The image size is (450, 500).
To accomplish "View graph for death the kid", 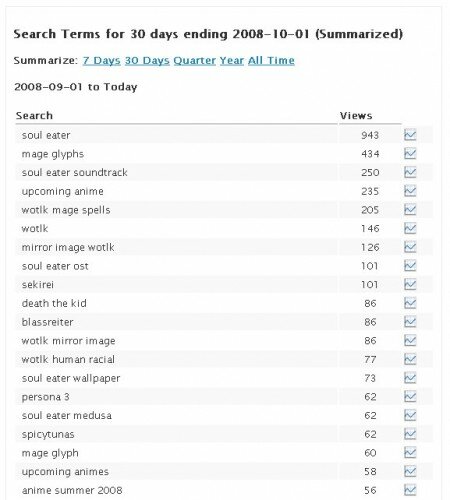I will 410,303.
